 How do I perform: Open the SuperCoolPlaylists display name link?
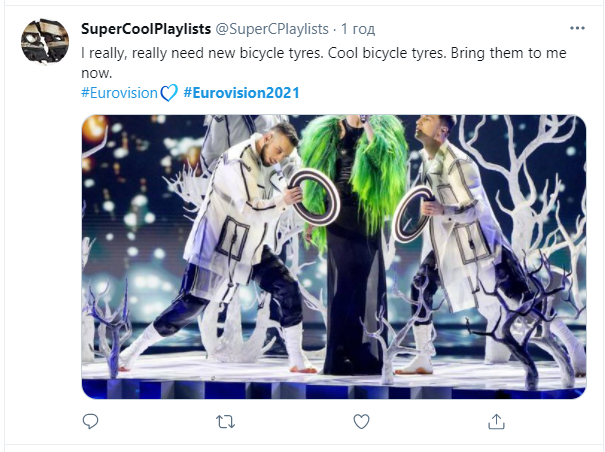pos(143,28)
